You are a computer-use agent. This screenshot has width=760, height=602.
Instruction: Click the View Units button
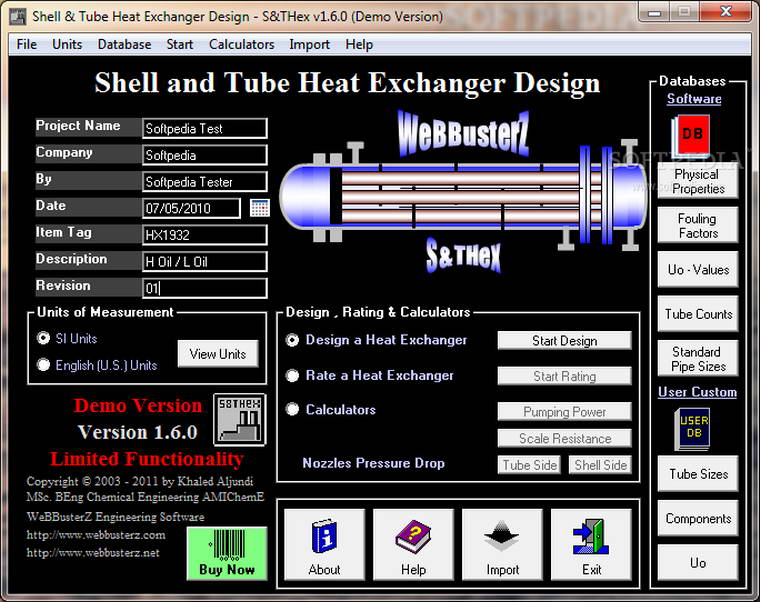coord(218,354)
